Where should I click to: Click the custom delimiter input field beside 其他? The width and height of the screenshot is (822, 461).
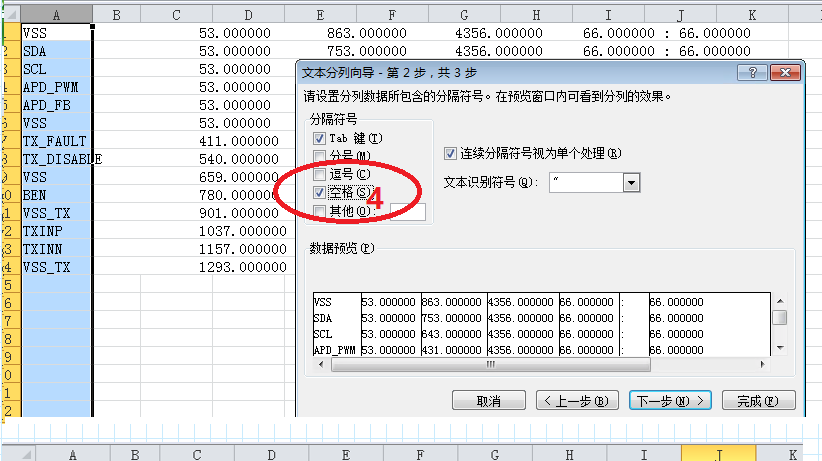pyautogui.click(x=408, y=212)
